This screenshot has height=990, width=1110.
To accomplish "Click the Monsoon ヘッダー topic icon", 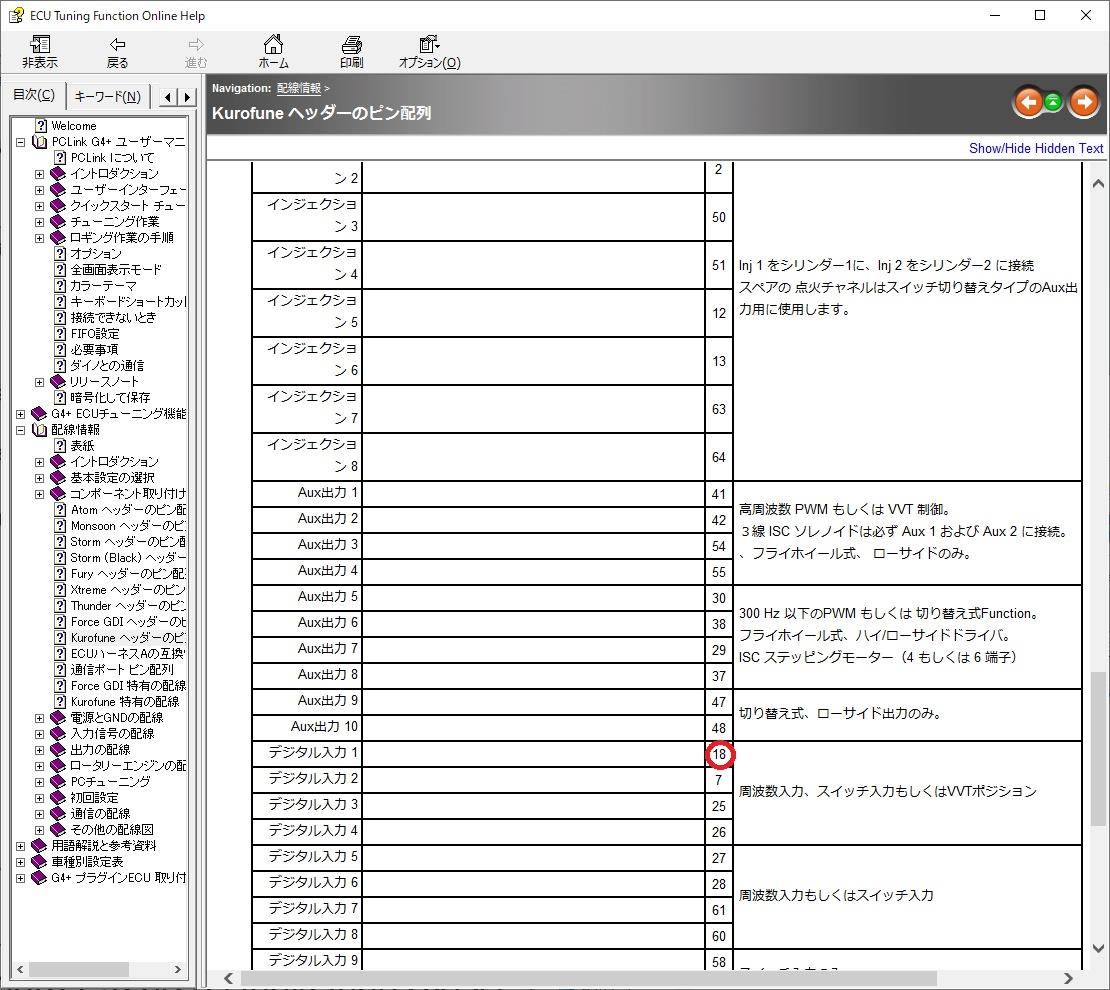I will 60,525.
